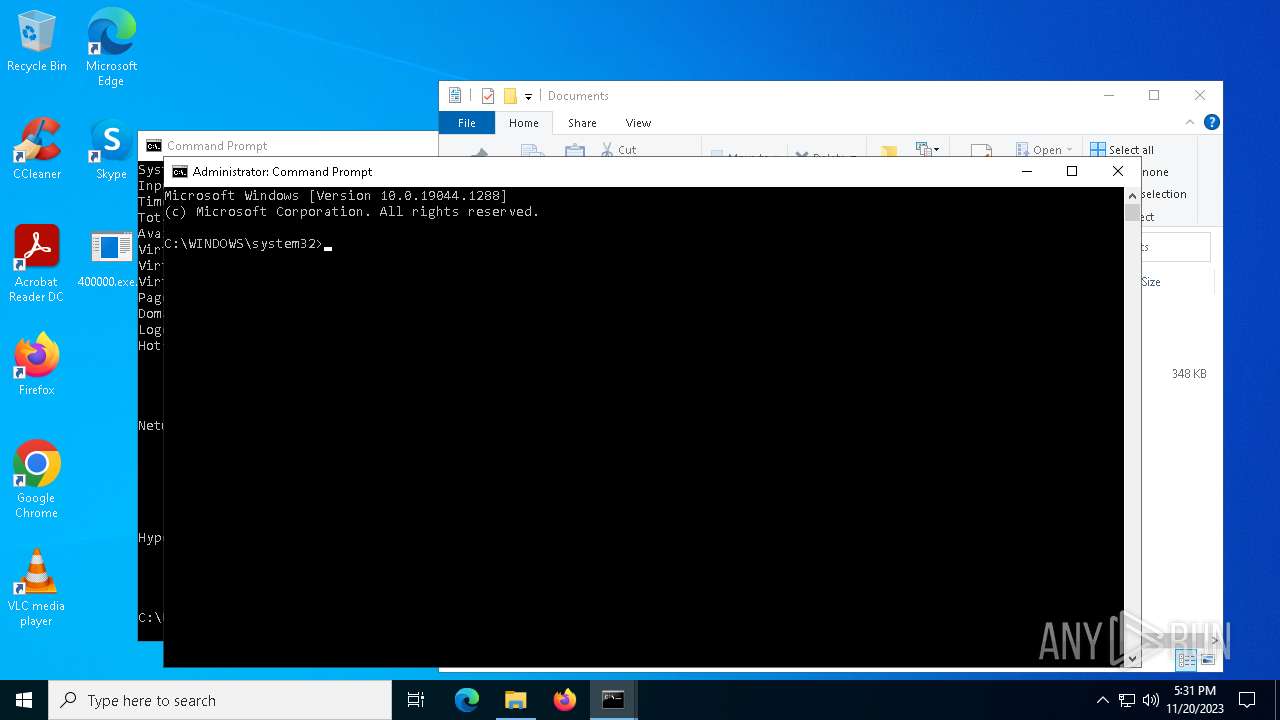
Task: Minimize the Administrator Command Prompt window
Action: click(x=1026, y=171)
